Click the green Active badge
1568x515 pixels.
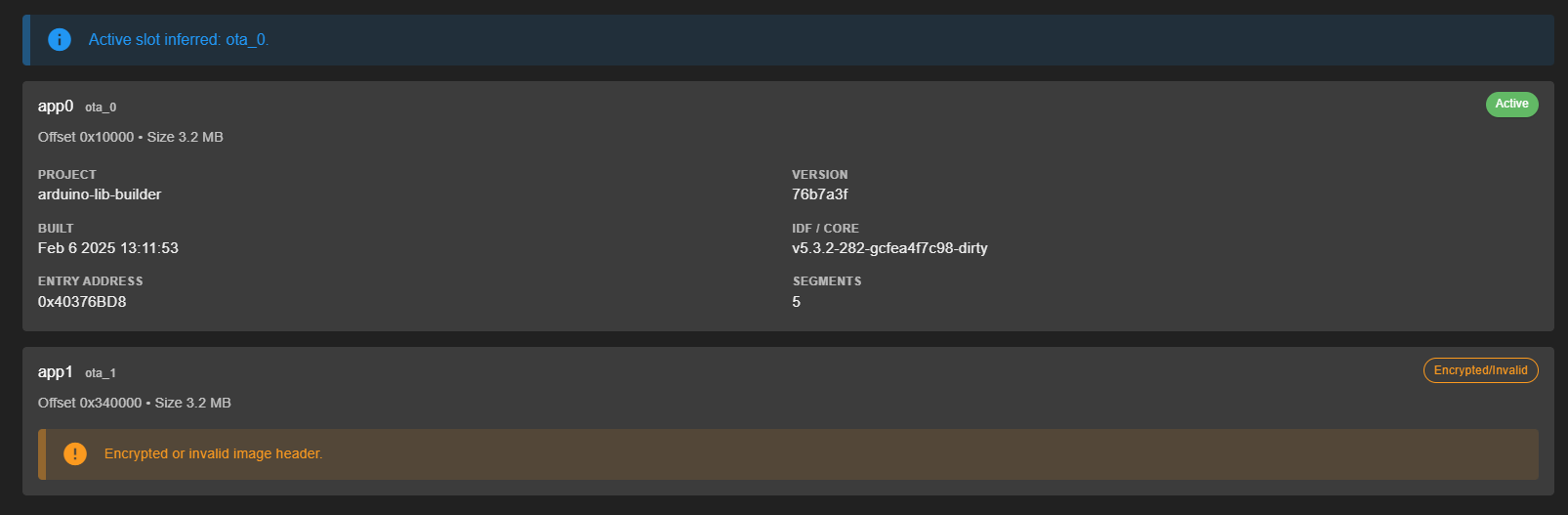click(x=1511, y=105)
